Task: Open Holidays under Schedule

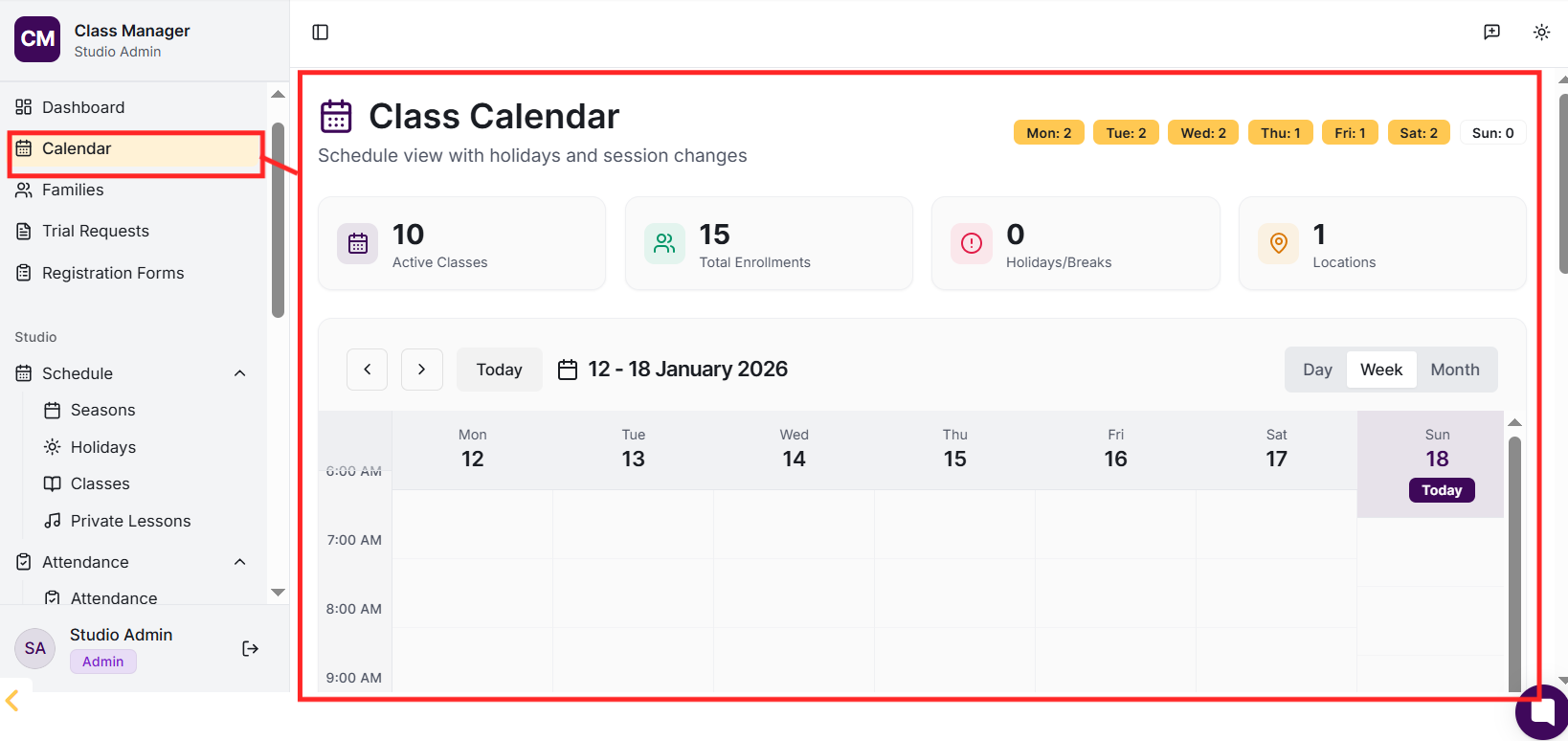Action: click(103, 447)
